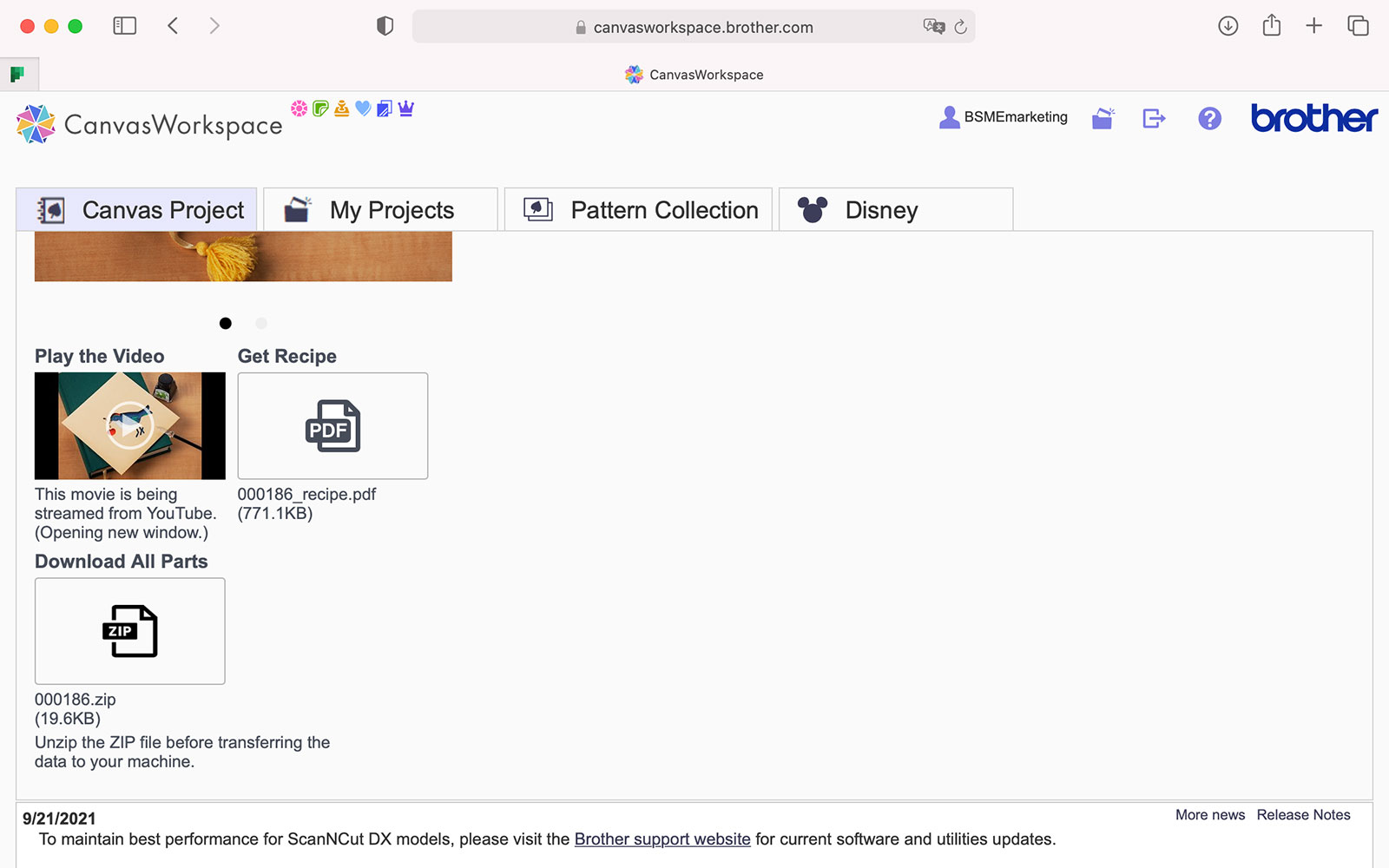Screen dimensions: 1389x868
Task: Select the blue embossing sheets icon
Action: [x=383, y=108]
